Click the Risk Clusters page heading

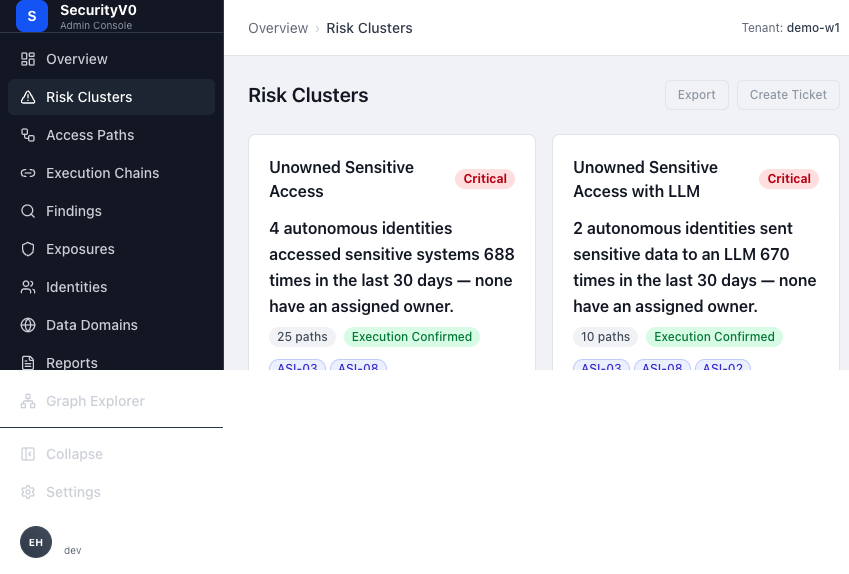coord(308,95)
